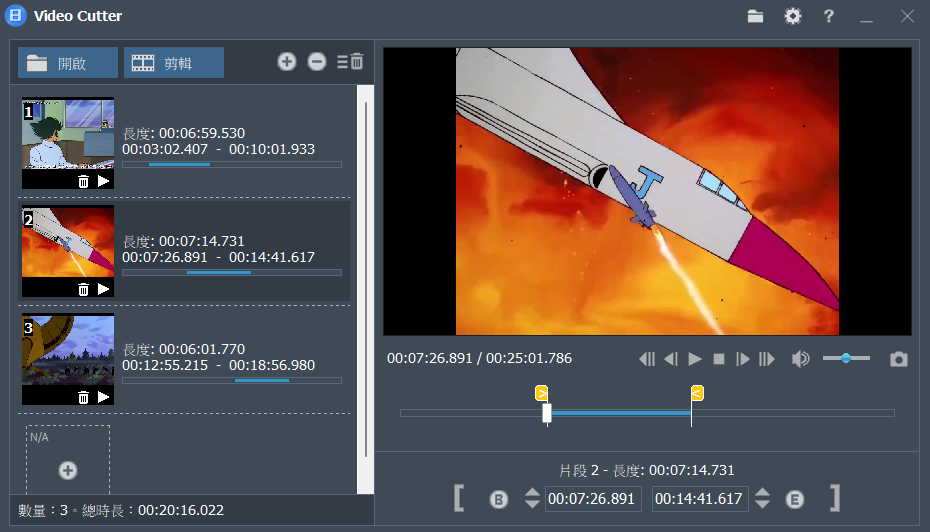Play segment 1 with its play icon
Image resolution: width=930 pixels, height=532 pixels.
coord(104,181)
